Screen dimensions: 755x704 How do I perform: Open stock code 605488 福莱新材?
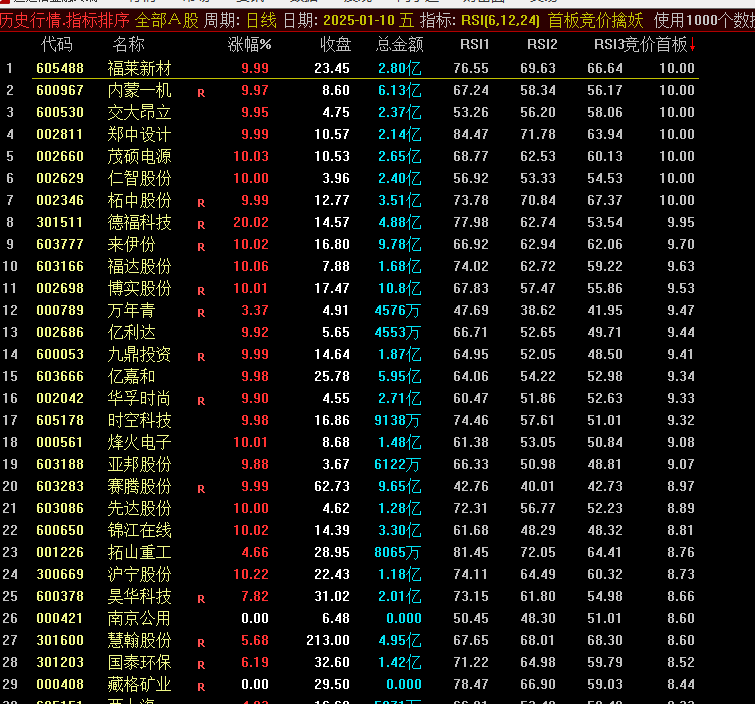tap(54, 68)
